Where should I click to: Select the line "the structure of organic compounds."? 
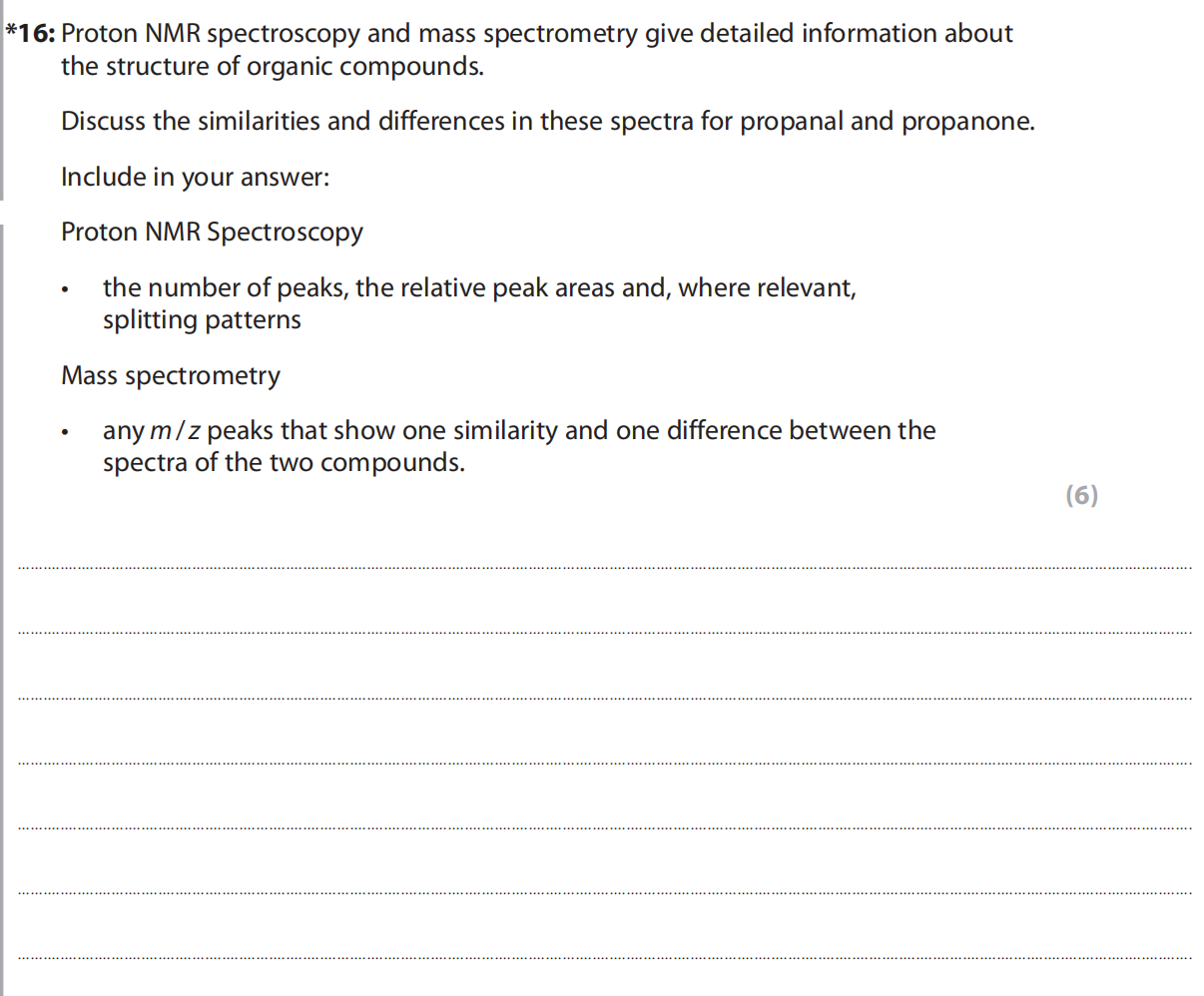tap(272, 67)
